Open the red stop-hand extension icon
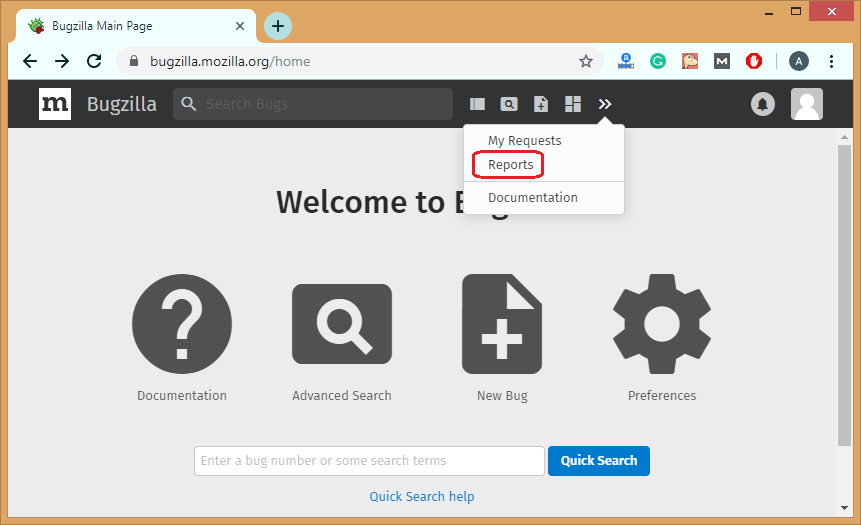This screenshot has height=525, width=861. (x=754, y=61)
